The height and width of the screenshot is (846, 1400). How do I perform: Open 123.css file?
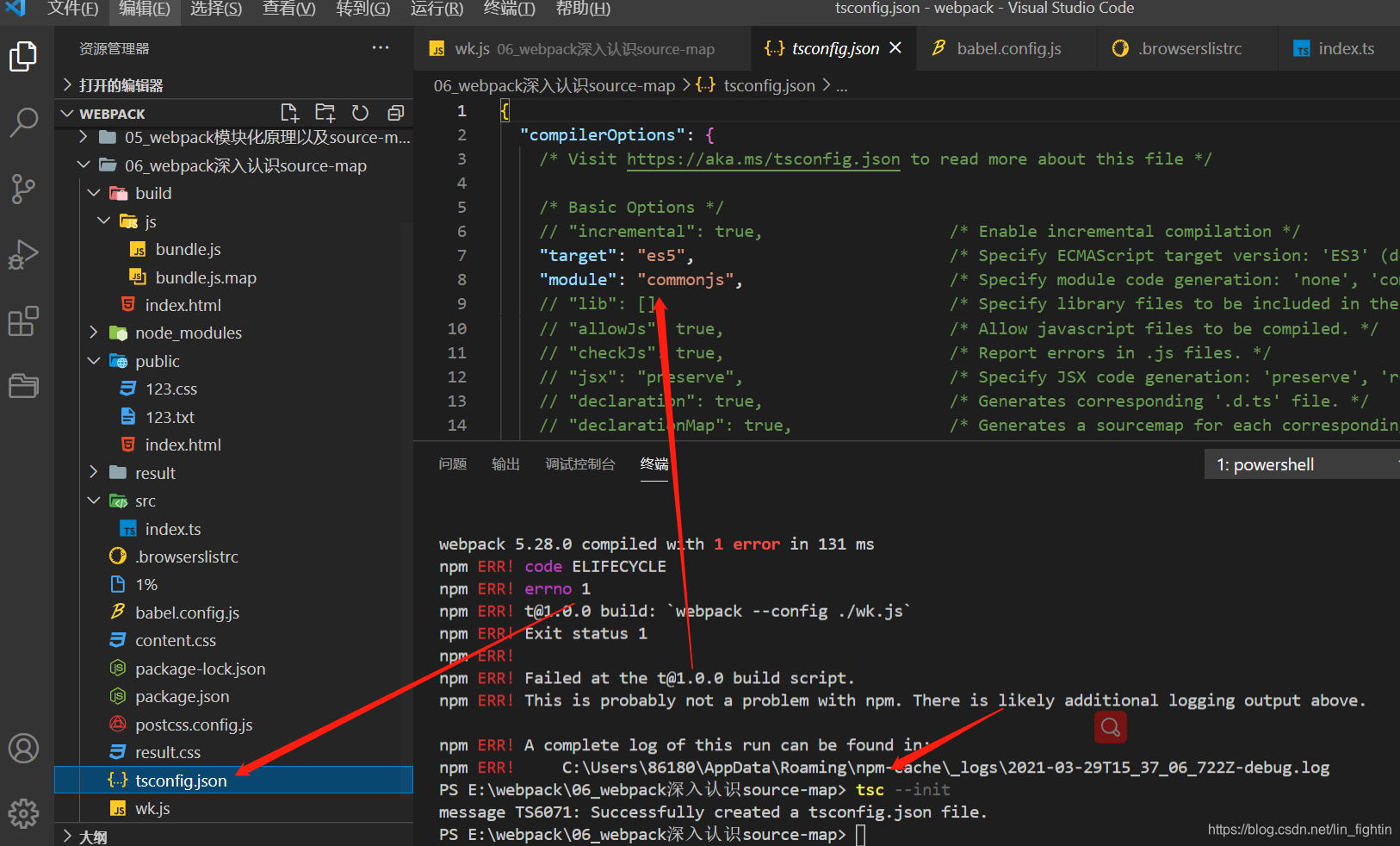171,389
